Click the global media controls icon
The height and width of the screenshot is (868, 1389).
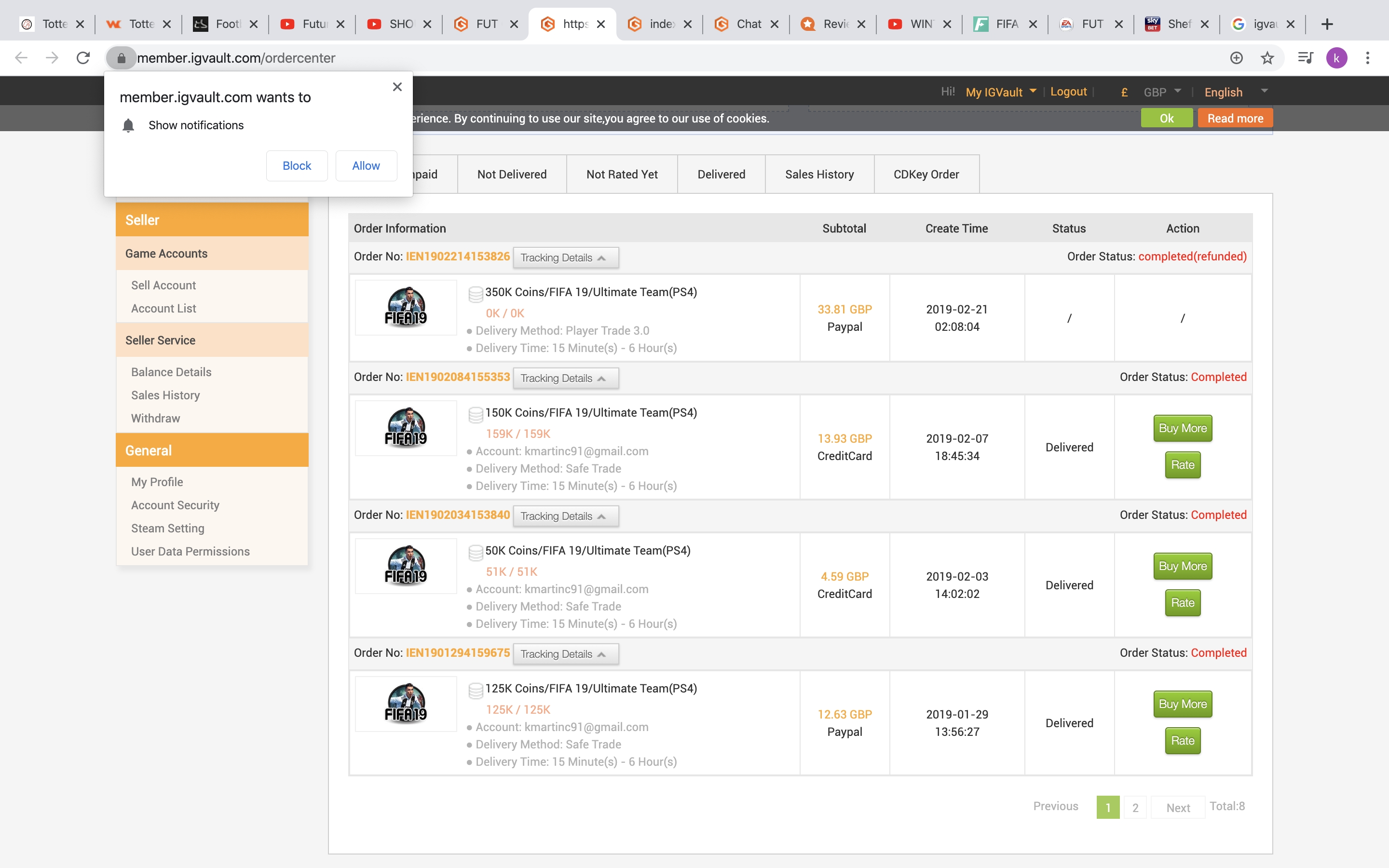(x=1305, y=57)
